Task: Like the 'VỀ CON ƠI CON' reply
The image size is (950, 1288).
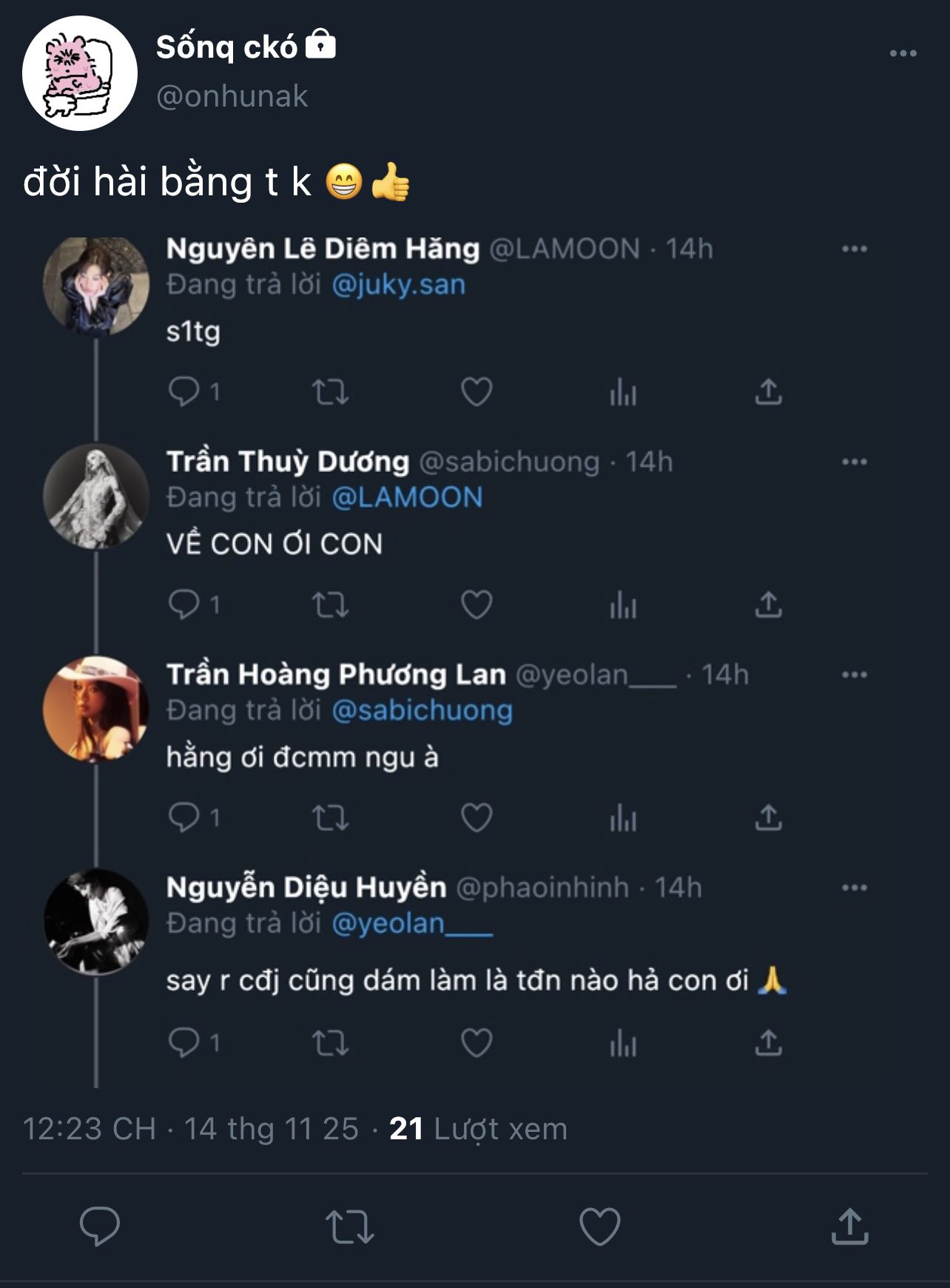Action: point(476,605)
